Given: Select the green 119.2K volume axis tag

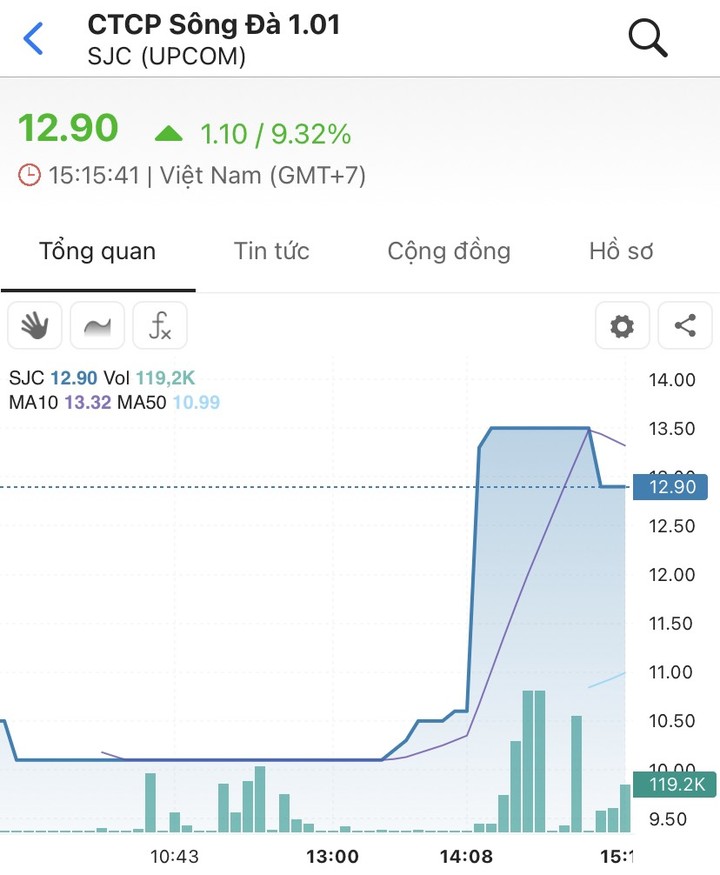Looking at the screenshot, I should 674,785.
